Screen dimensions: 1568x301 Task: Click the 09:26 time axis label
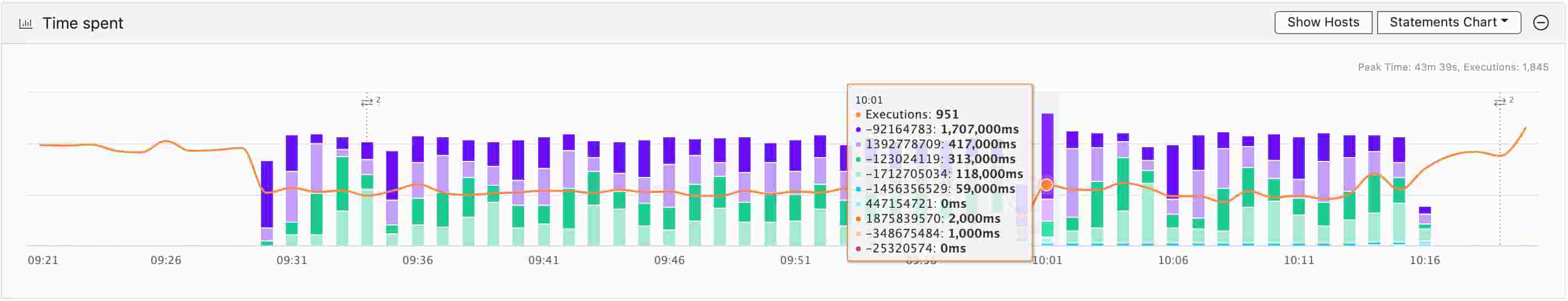coord(166,260)
